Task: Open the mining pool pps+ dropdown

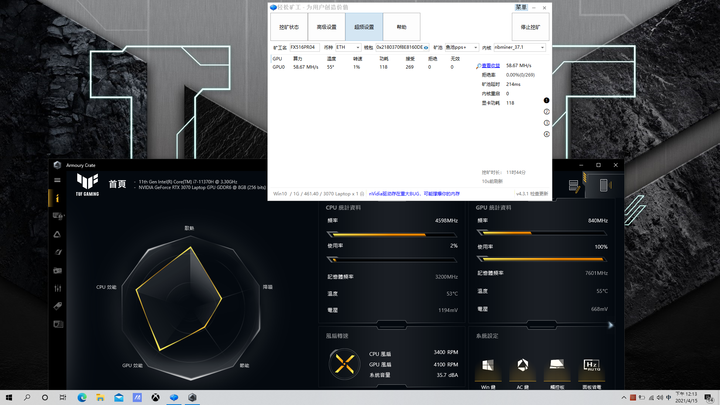Action: coord(461,47)
